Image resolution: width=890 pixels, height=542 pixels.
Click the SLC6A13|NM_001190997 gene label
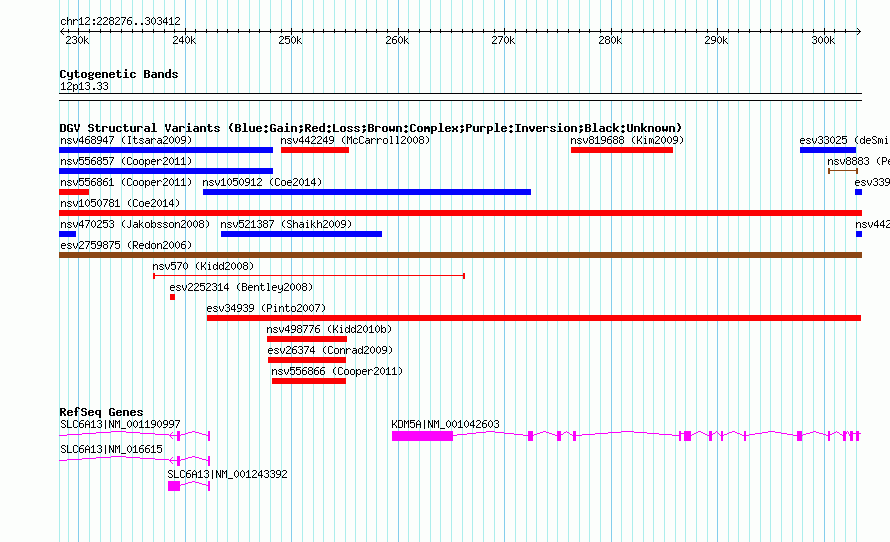tap(120, 424)
